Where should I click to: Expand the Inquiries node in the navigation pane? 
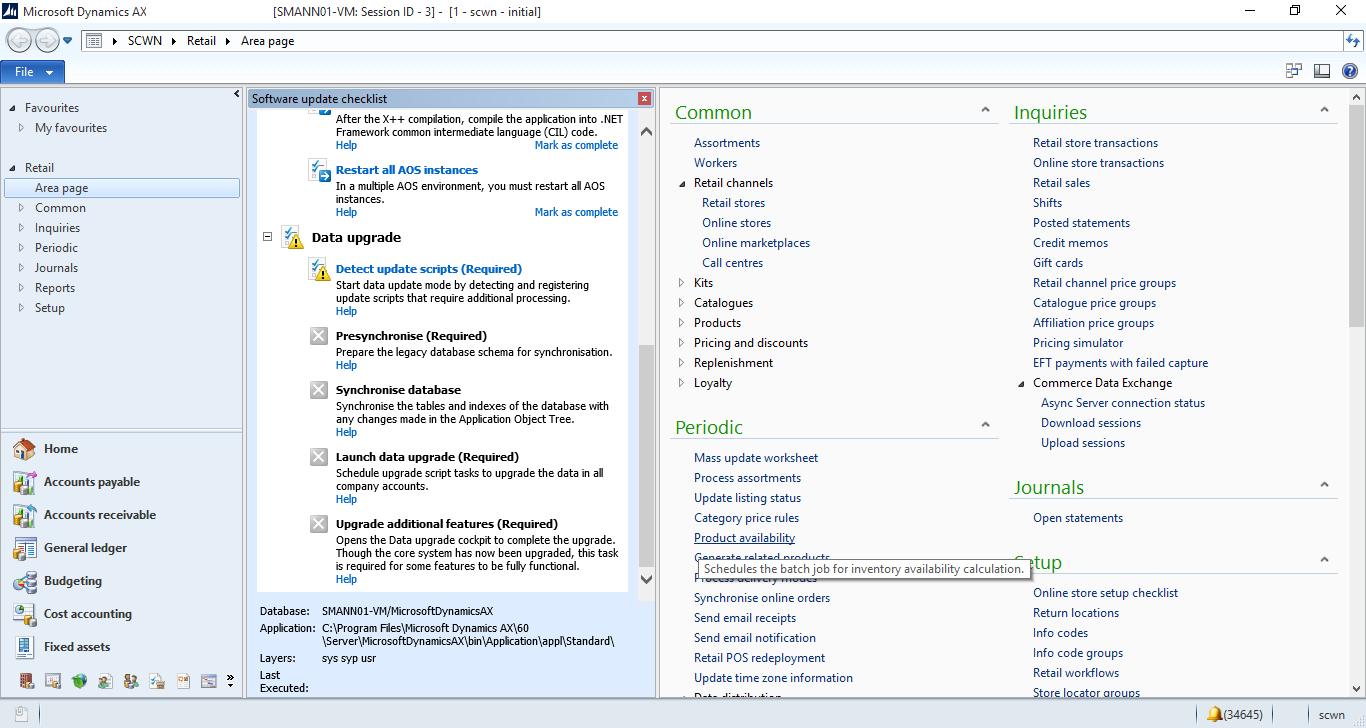(22, 228)
